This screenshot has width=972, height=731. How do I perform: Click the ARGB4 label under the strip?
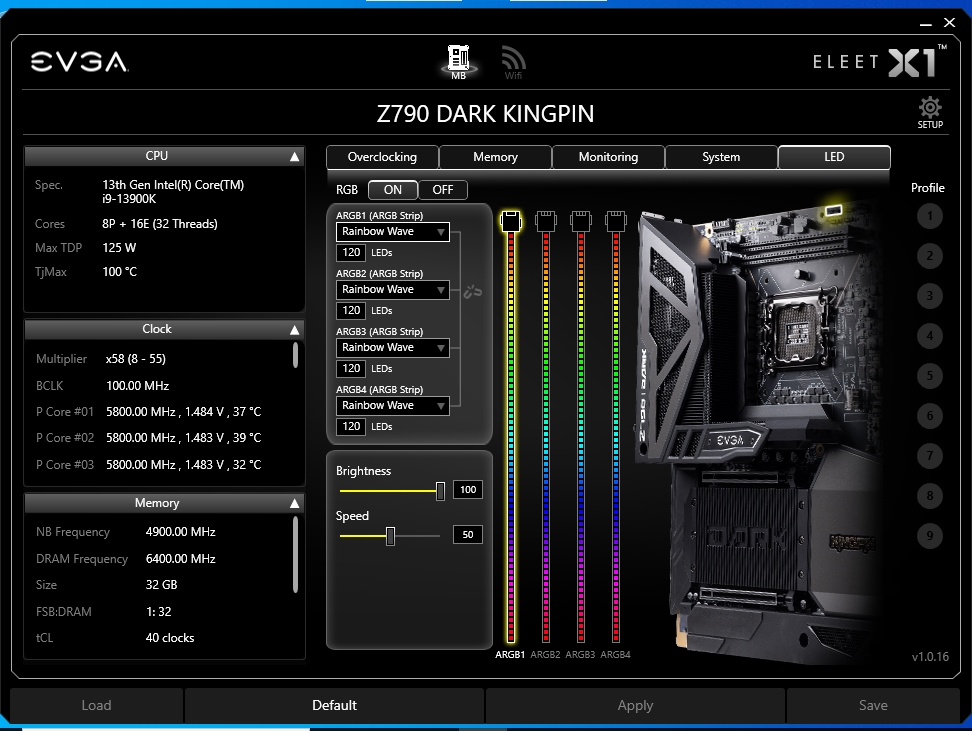[616, 655]
